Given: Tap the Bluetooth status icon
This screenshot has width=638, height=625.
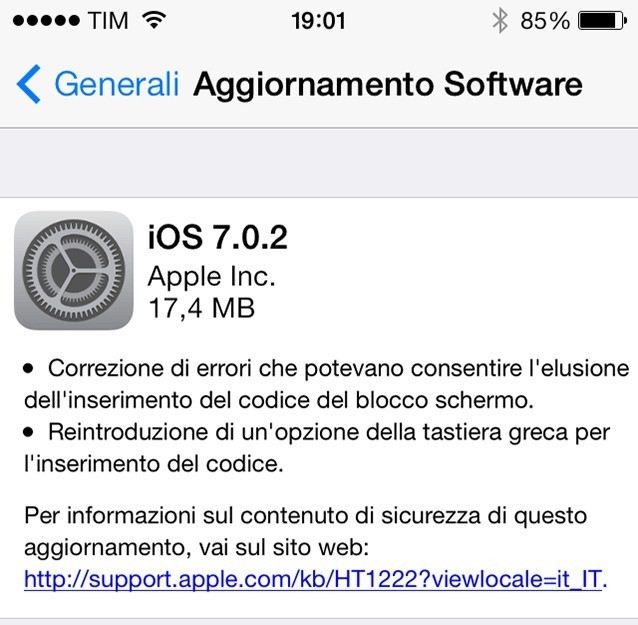Looking at the screenshot, I should tap(500, 20).
